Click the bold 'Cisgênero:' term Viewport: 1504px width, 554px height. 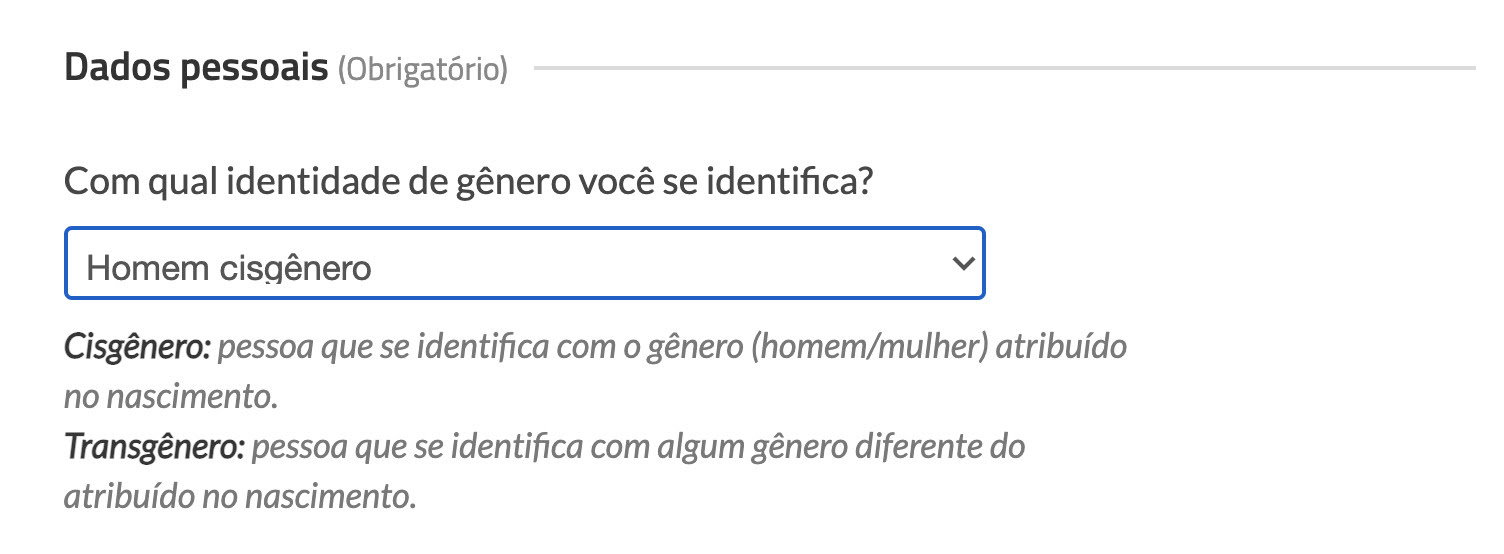tap(137, 347)
